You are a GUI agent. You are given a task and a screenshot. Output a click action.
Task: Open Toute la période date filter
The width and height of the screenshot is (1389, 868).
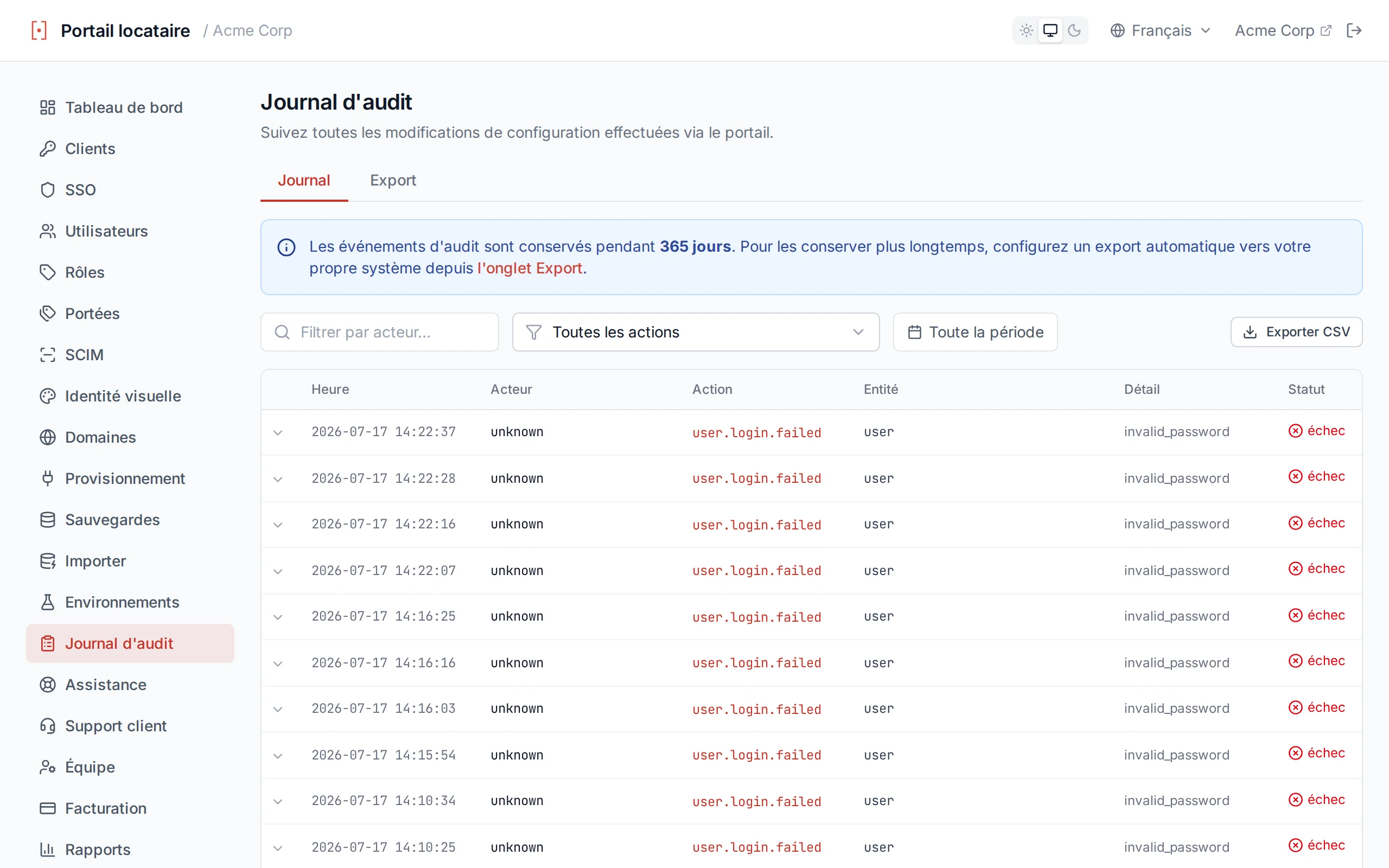[x=975, y=332]
